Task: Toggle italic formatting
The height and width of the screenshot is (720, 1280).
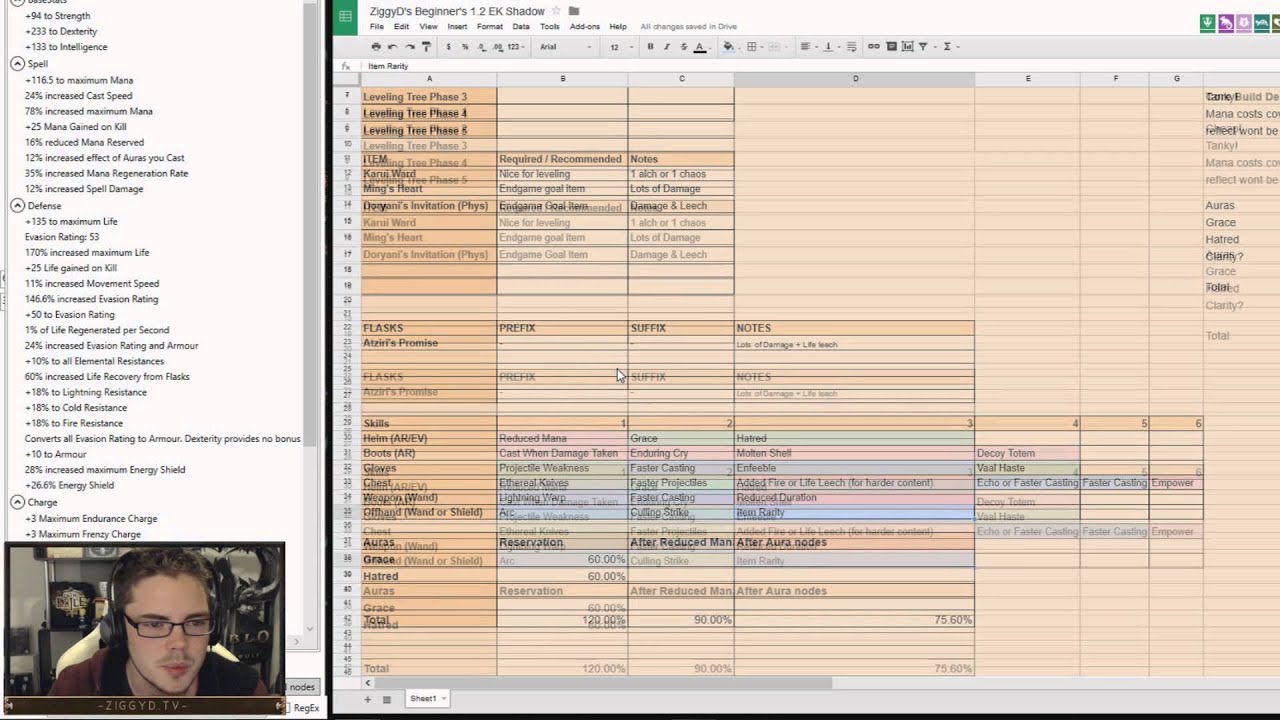Action: pos(666,47)
